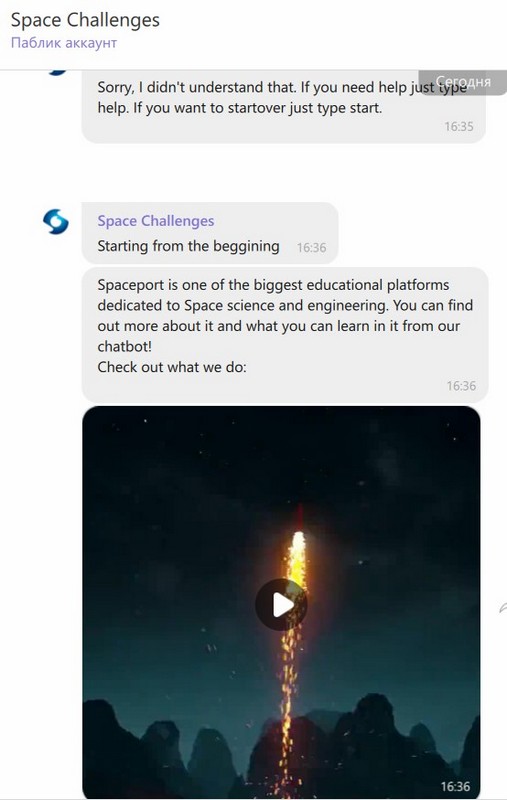
Task: Click the purple Space Challenges sender name
Action: (156, 221)
